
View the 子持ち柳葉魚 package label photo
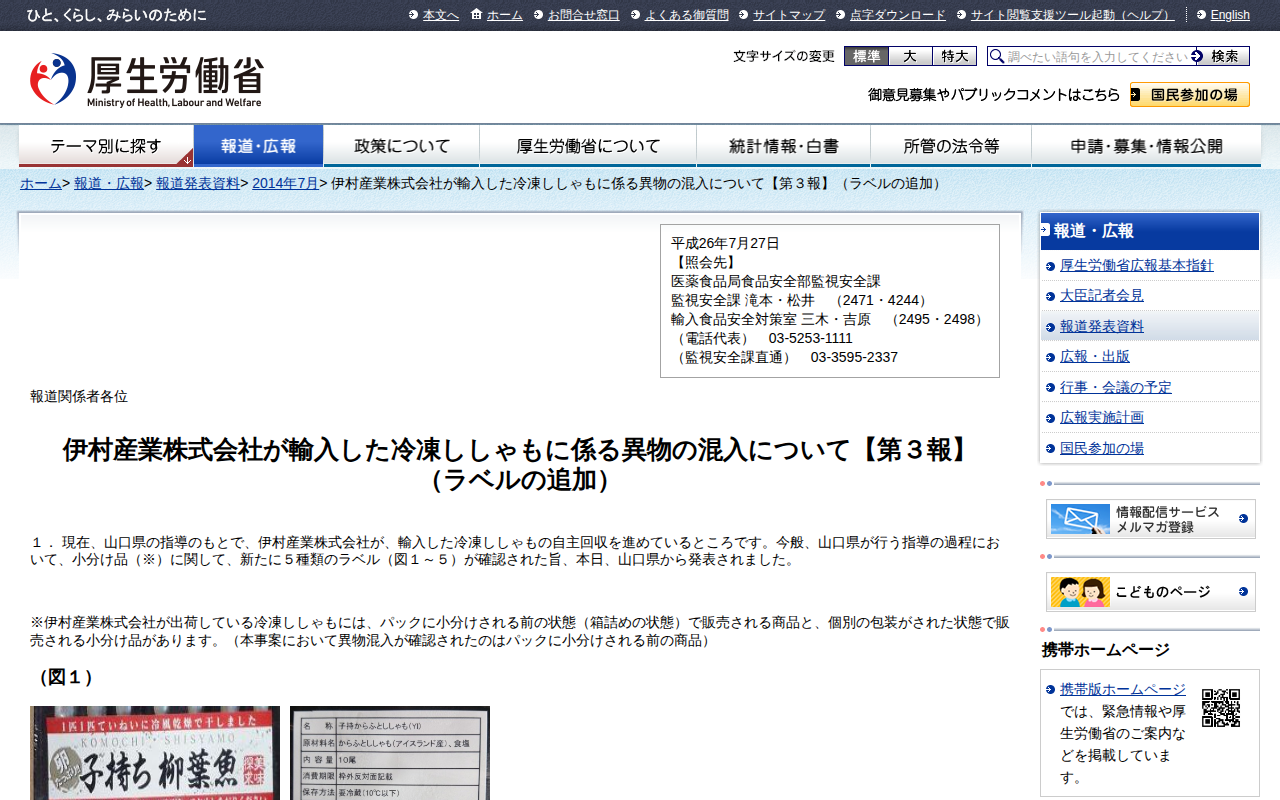(x=154, y=753)
